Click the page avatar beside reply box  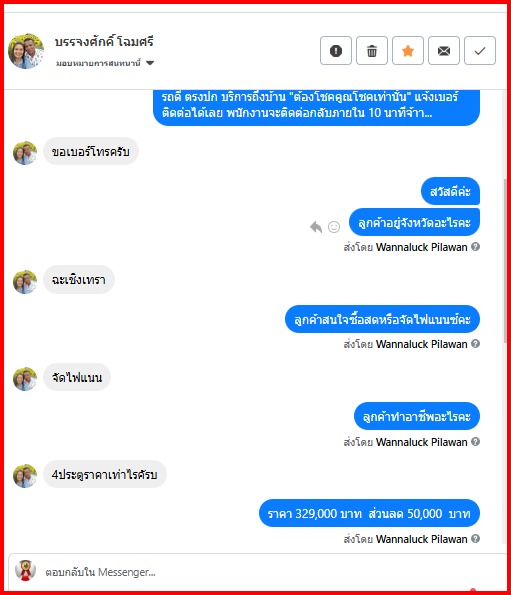[25, 570]
